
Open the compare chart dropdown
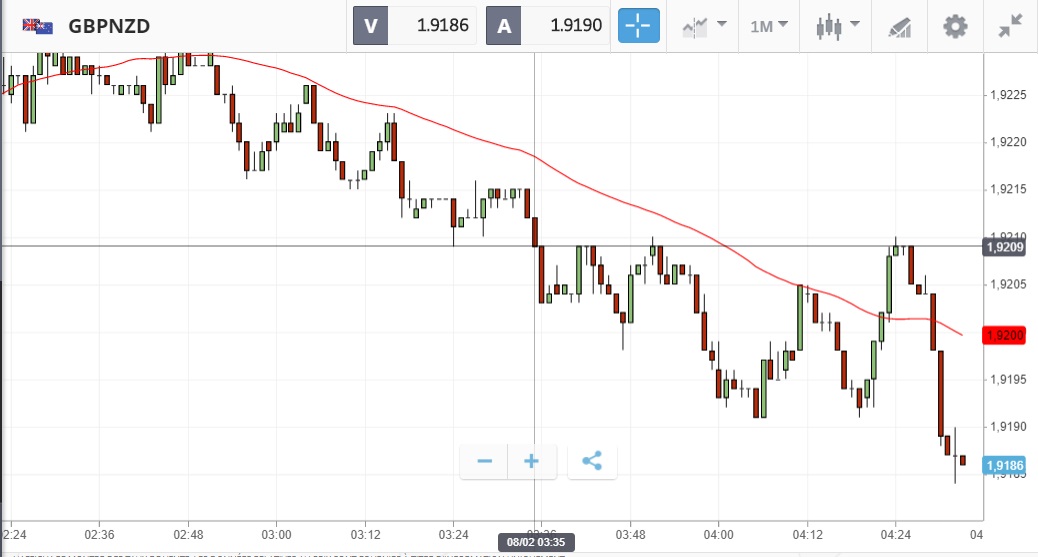coord(704,26)
